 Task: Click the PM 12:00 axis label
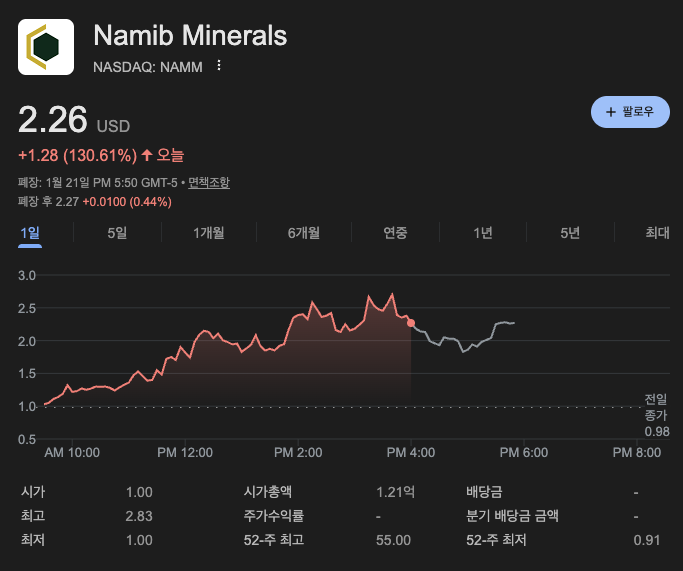(185, 453)
